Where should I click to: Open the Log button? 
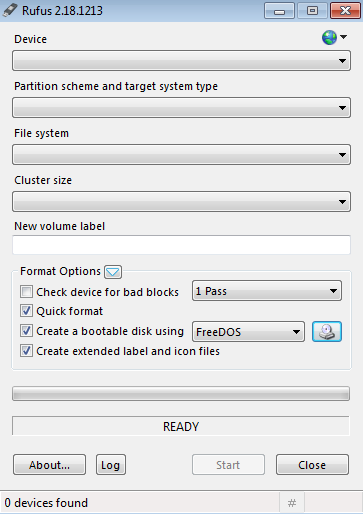tap(111, 465)
